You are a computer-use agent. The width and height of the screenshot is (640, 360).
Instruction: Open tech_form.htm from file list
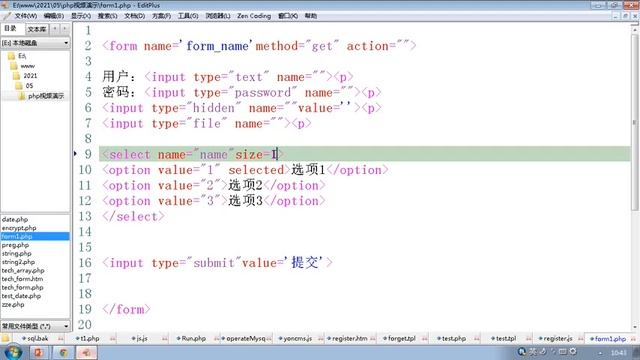(x=22, y=279)
